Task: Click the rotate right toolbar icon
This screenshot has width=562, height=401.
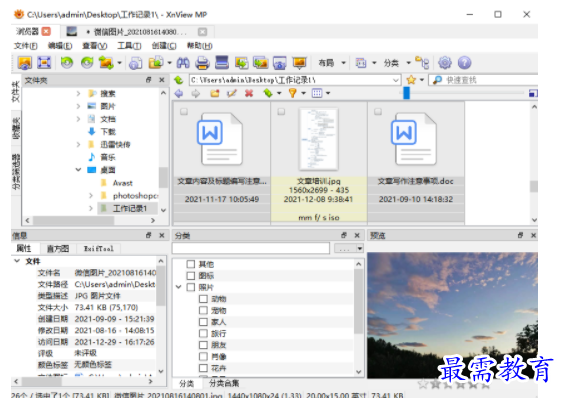Action: pos(87,63)
